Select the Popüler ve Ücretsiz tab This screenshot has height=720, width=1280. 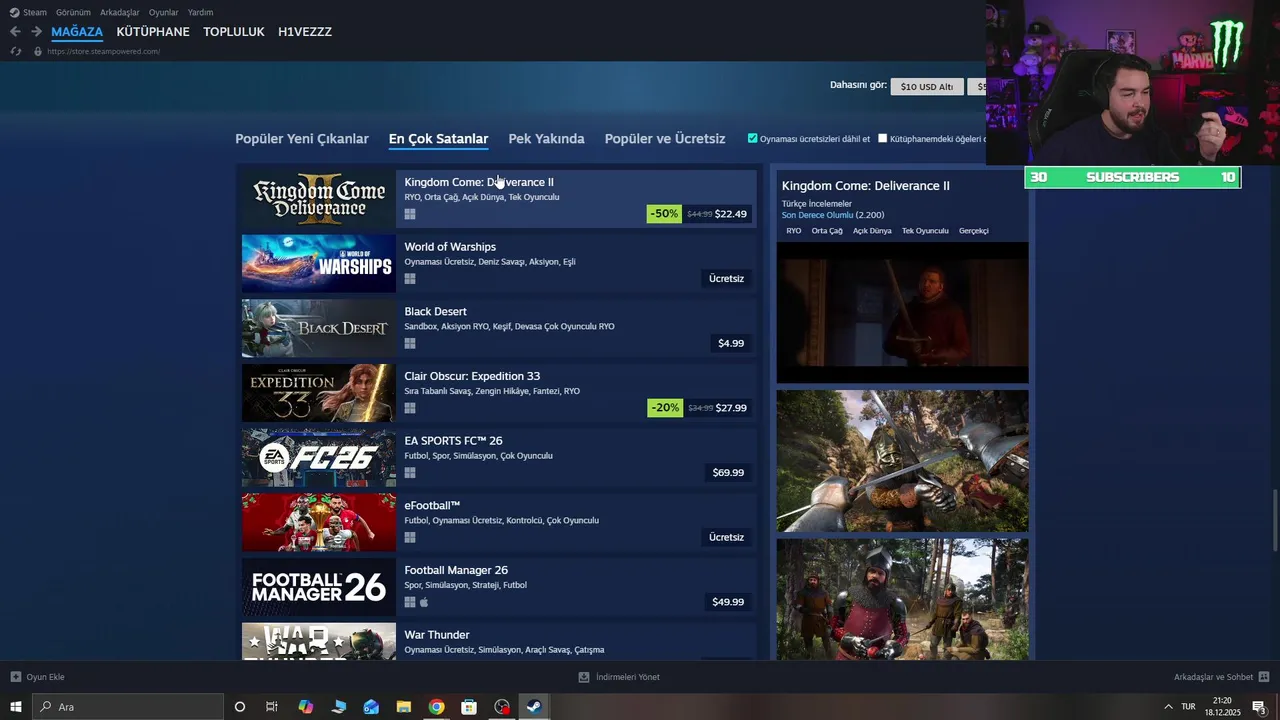tap(665, 139)
